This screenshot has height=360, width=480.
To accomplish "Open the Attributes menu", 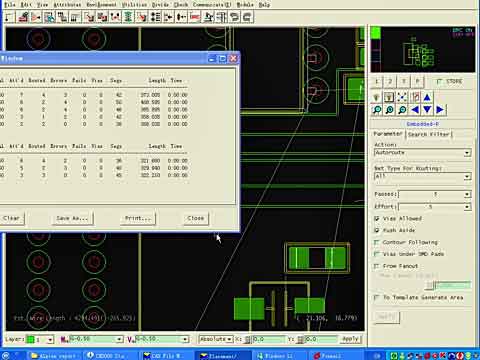I will 67,5.
